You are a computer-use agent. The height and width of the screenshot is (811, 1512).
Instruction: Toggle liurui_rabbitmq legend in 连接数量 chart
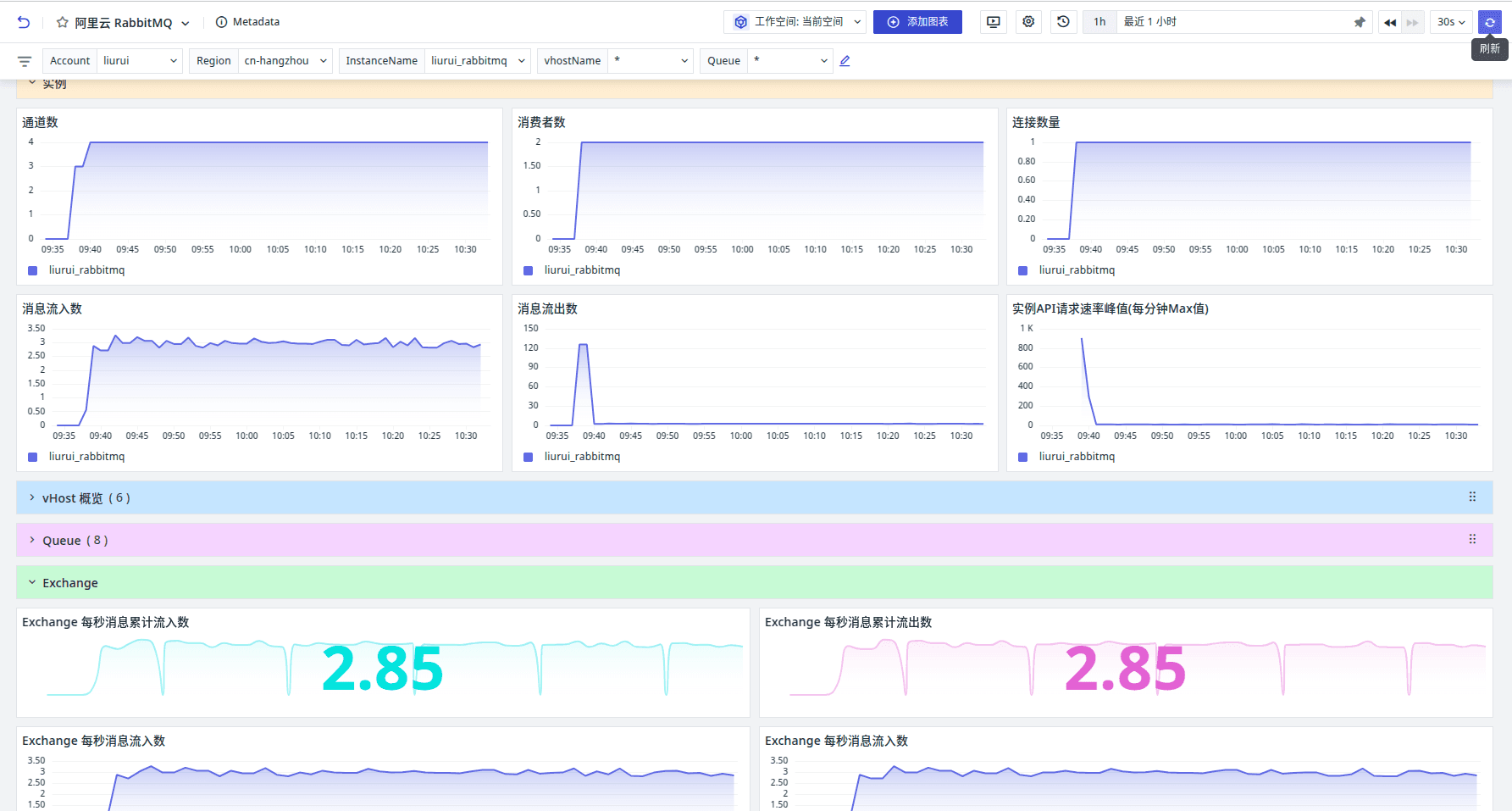tap(1066, 270)
